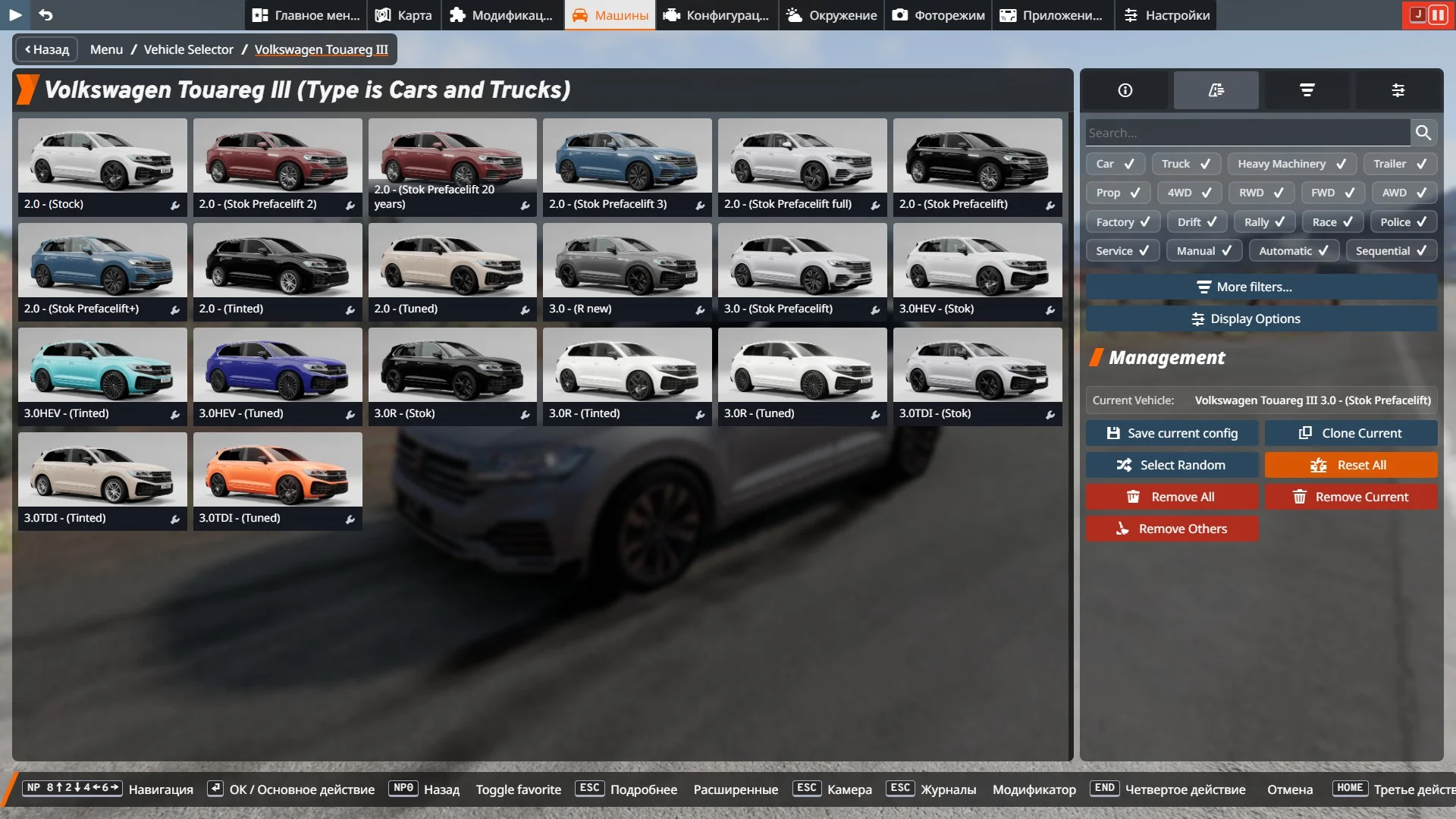Open the Фоторежим tab

click(938, 15)
